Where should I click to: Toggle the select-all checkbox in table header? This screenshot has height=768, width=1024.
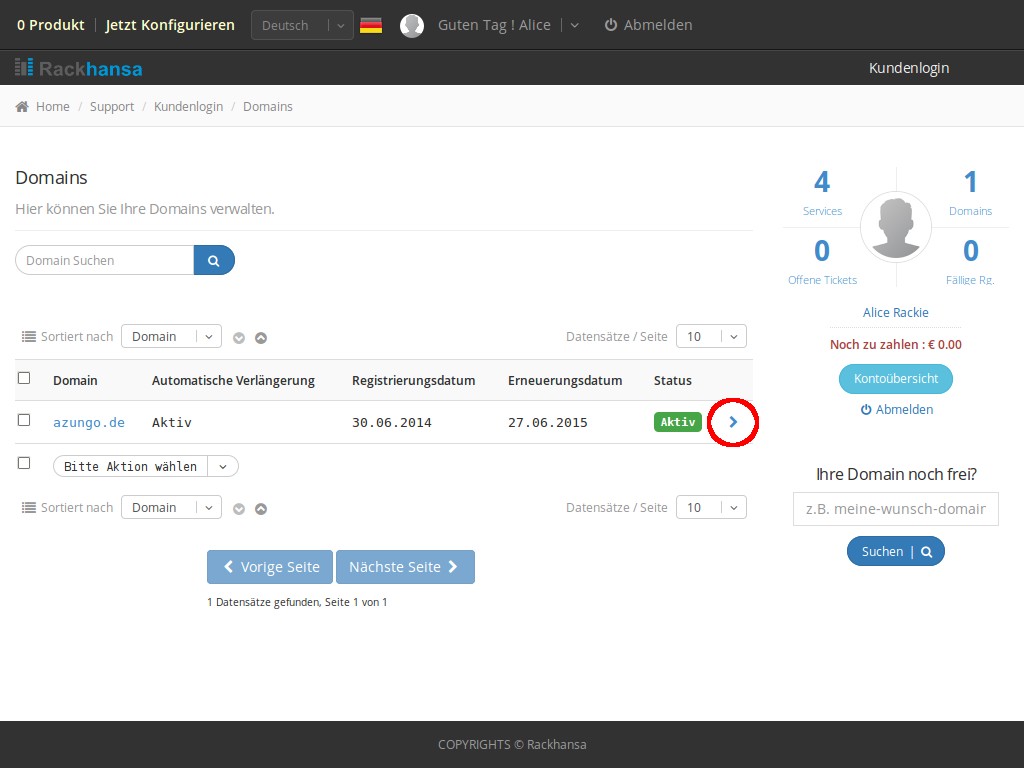24,378
